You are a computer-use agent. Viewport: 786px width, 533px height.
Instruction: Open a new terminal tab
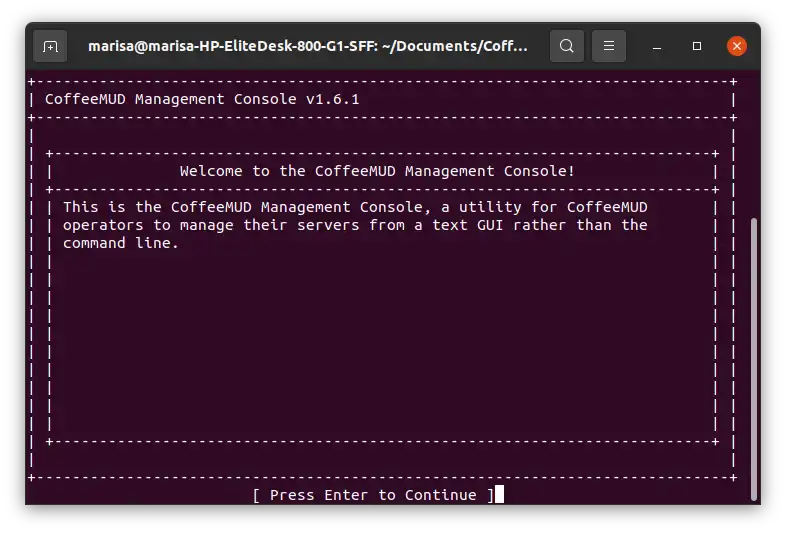pos(51,46)
